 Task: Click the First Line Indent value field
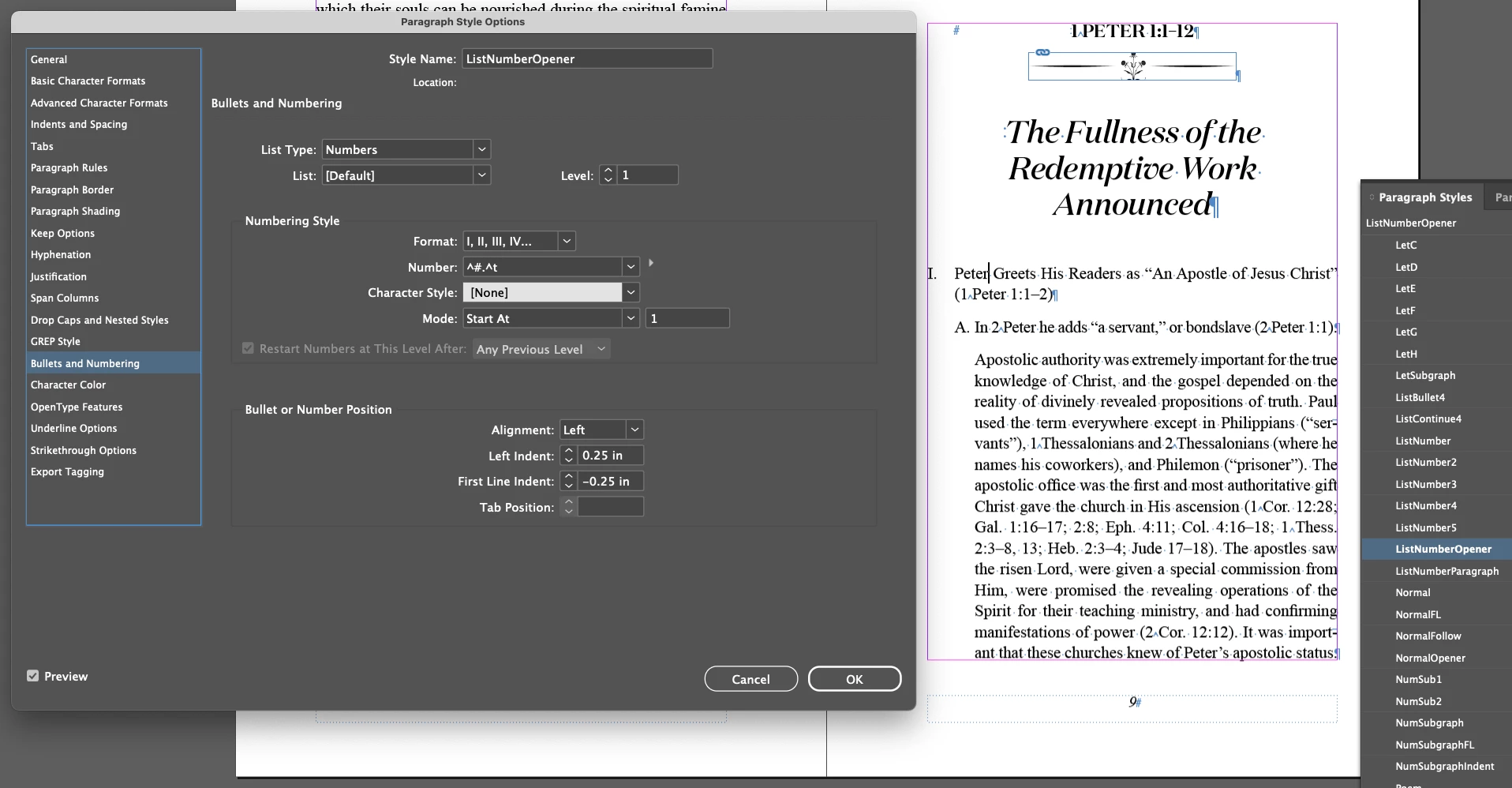[x=611, y=481]
